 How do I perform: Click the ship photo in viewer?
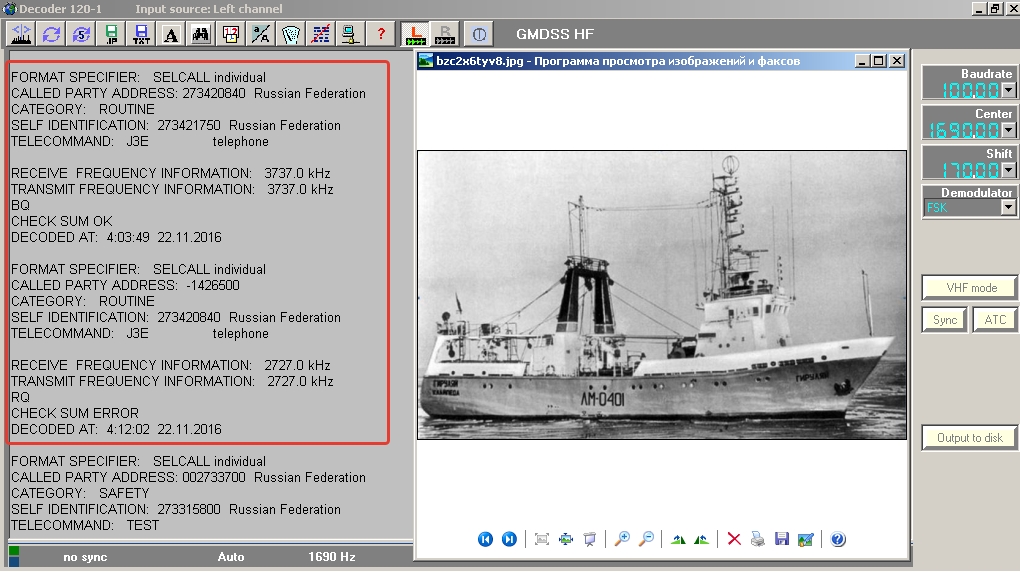click(661, 295)
